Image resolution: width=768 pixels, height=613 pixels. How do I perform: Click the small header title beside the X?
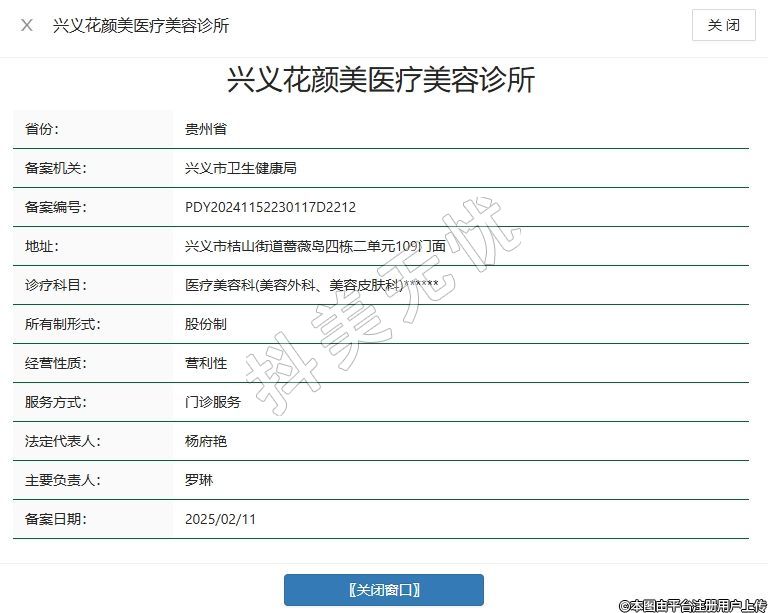pyautogui.click(x=141, y=25)
